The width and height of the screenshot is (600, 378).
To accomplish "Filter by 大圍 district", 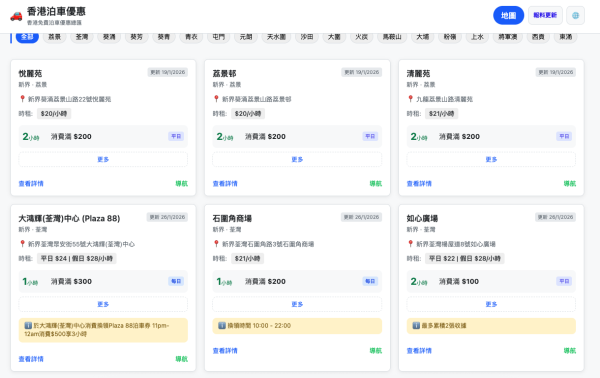I will point(334,37).
